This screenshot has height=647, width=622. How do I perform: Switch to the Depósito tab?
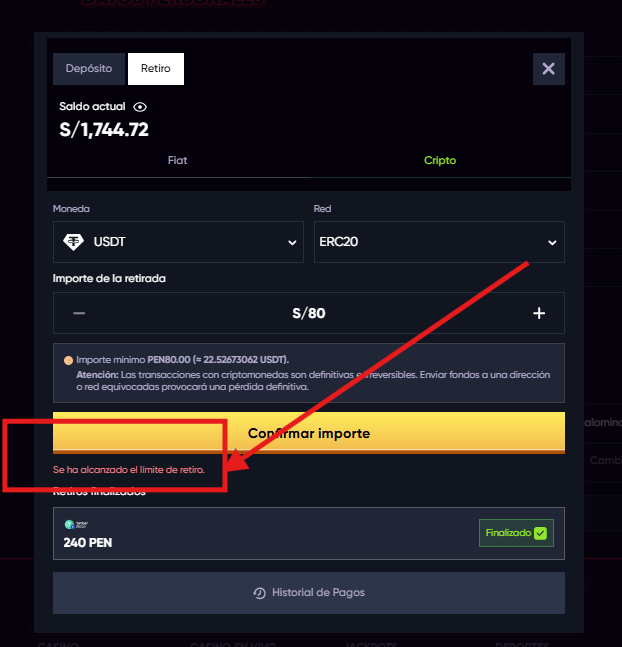click(89, 69)
